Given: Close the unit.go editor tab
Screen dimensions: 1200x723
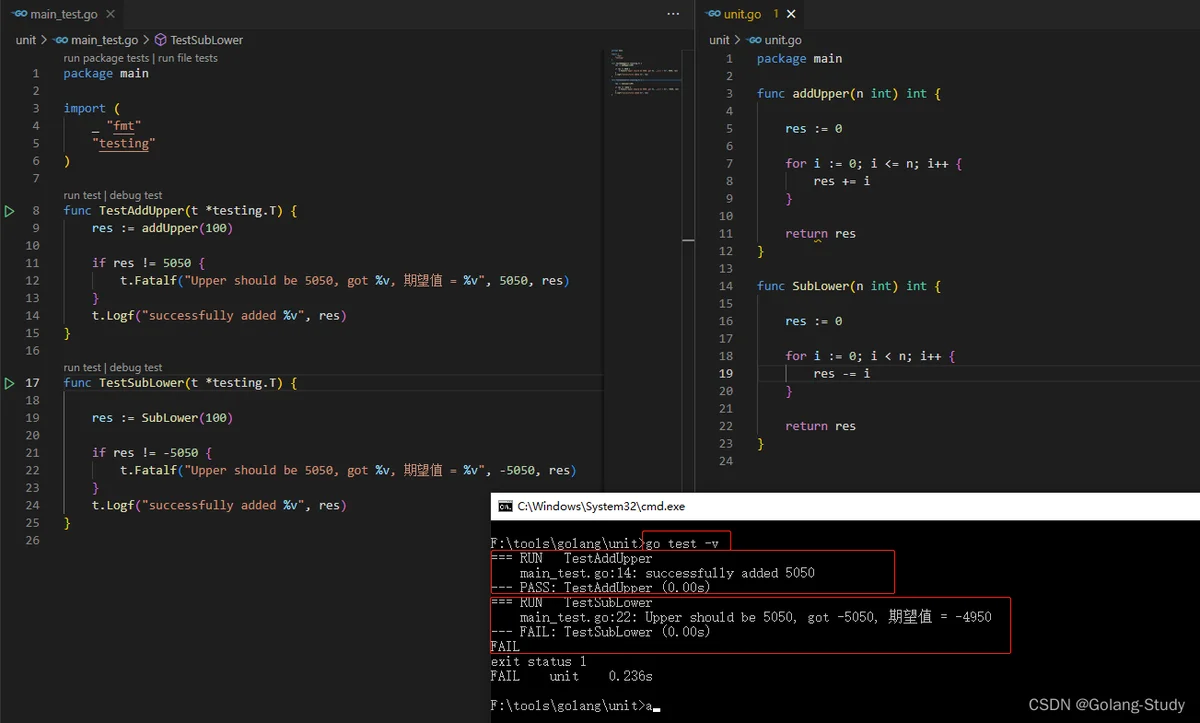Looking at the screenshot, I should pos(791,14).
